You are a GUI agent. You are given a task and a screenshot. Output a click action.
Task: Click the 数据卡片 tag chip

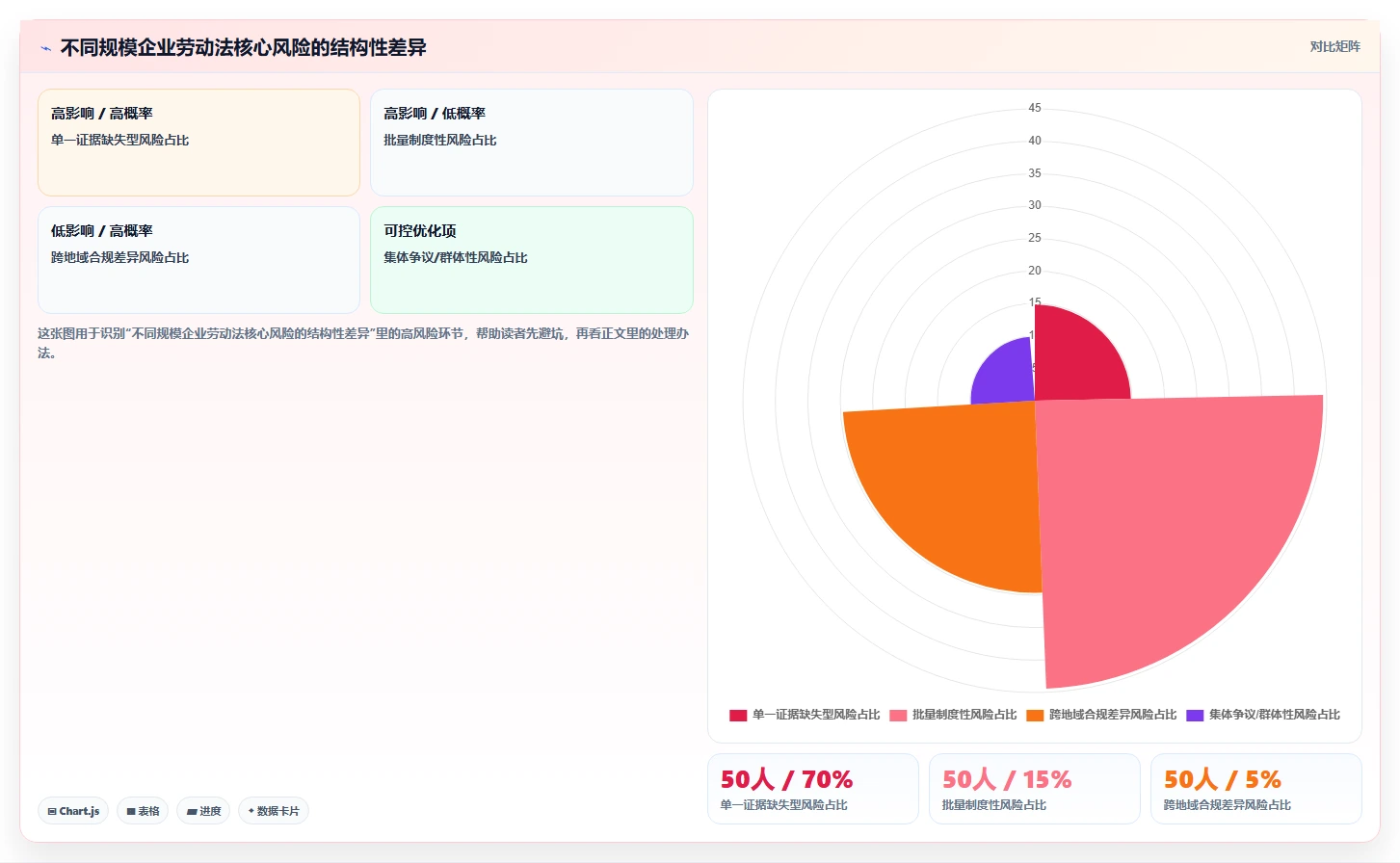tap(274, 811)
